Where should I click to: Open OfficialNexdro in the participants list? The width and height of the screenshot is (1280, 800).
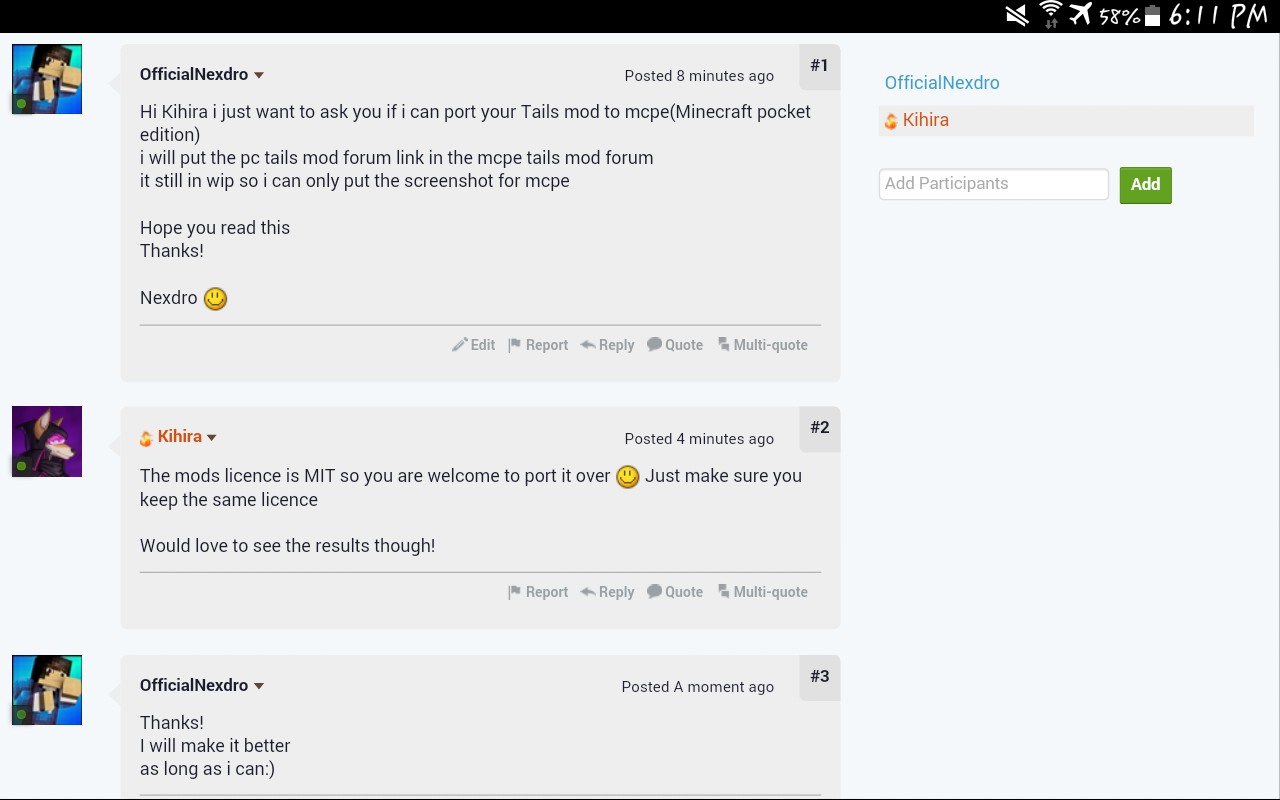click(942, 83)
